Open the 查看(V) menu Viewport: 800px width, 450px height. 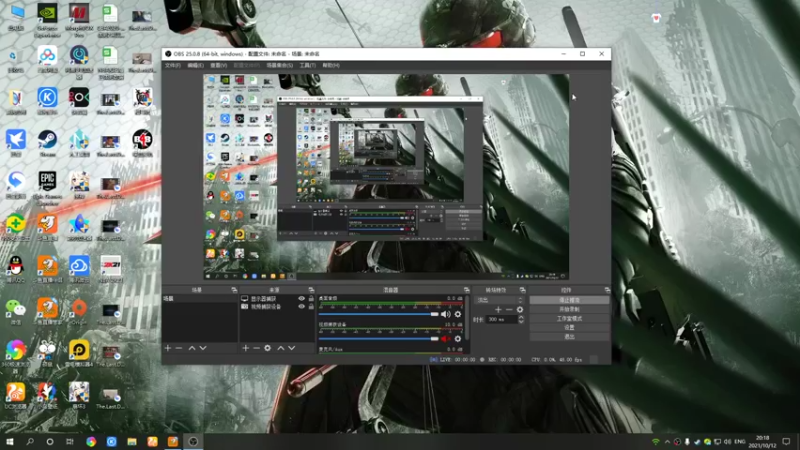tap(218, 65)
